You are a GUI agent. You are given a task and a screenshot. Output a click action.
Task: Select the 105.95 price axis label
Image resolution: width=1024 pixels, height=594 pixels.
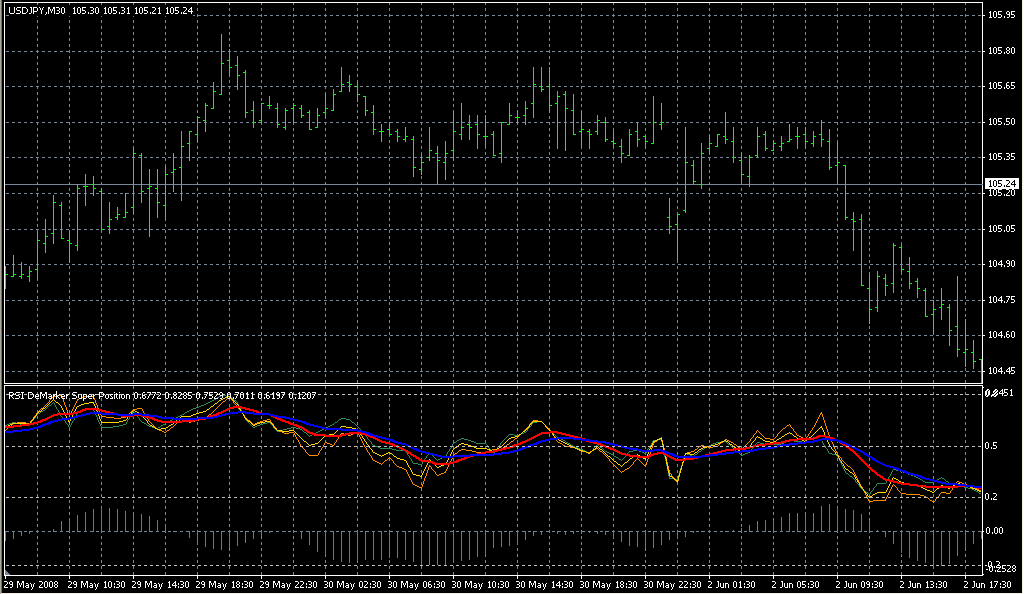[x=1002, y=15]
